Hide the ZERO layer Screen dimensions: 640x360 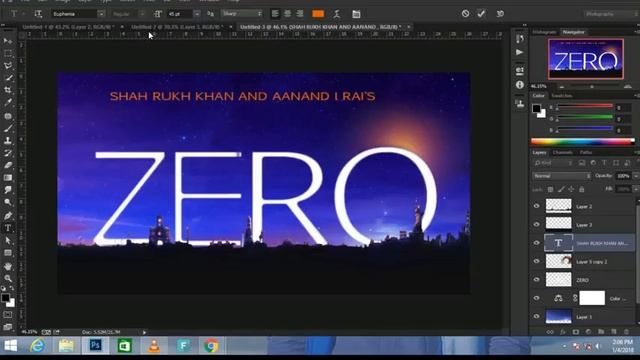tap(536, 280)
